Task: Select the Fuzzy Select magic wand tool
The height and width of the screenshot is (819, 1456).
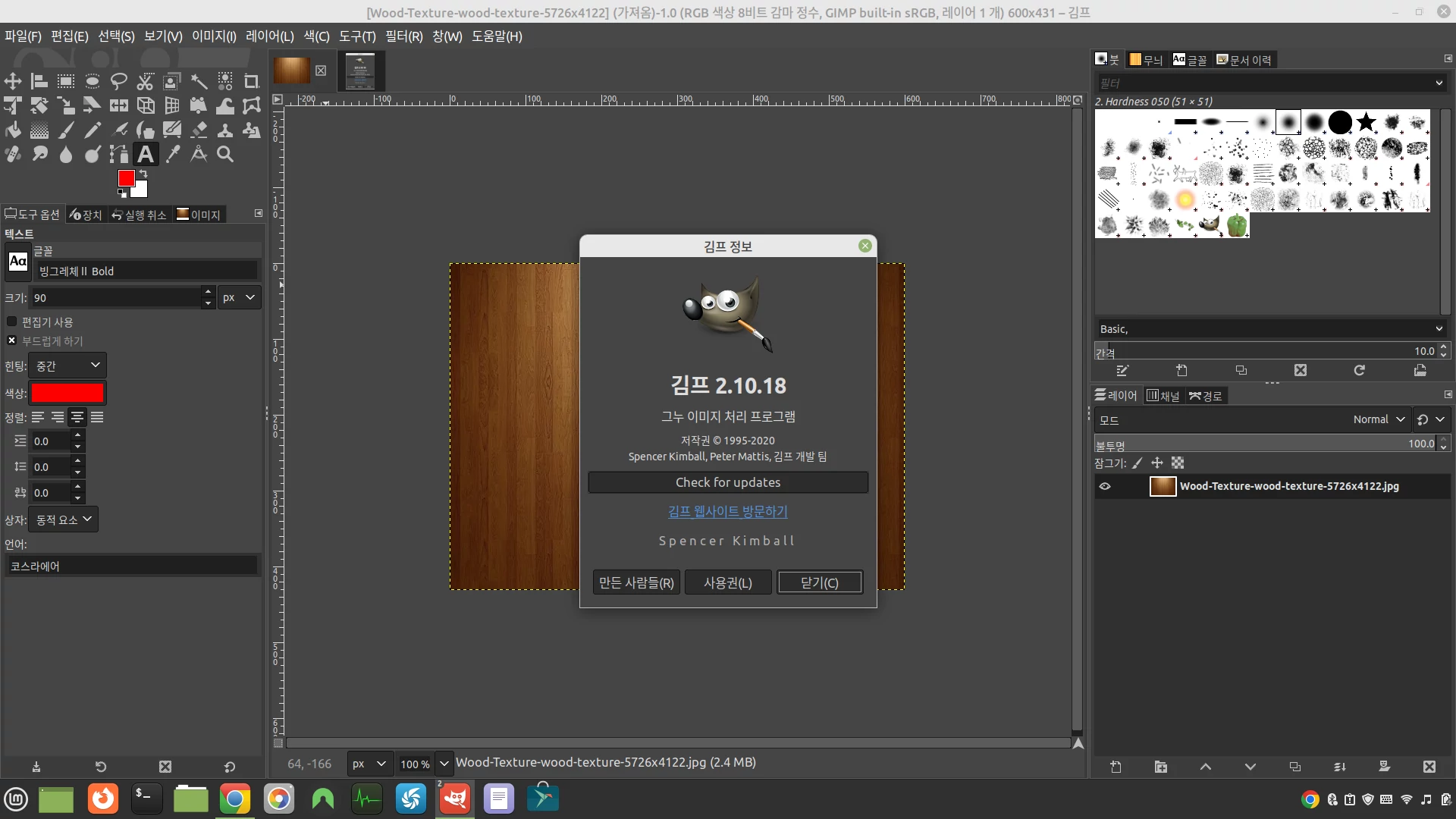Action: [199, 81]
